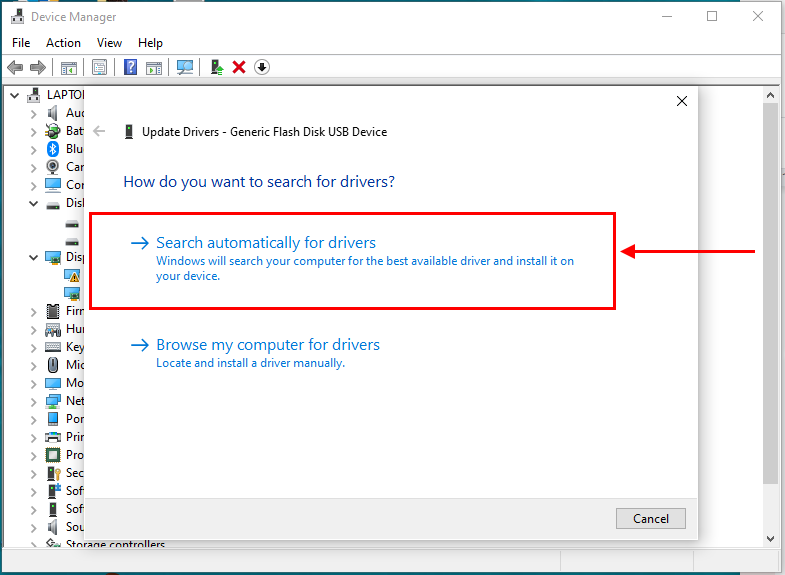Open the Properties toolbar icon
Image resolution: width=785 pixels, height=575 pixels.
click(x=100, y=67)
